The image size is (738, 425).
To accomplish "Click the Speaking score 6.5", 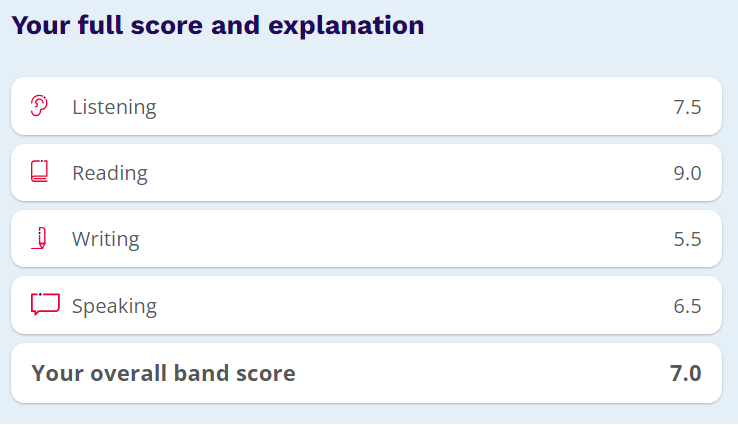I will [687, 306].
